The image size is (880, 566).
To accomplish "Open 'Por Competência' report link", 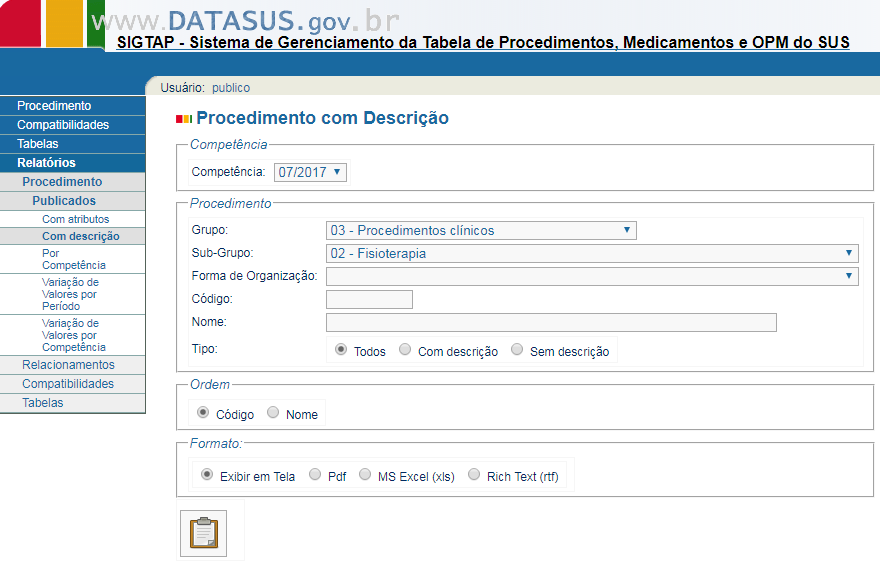I will point(74,260).
